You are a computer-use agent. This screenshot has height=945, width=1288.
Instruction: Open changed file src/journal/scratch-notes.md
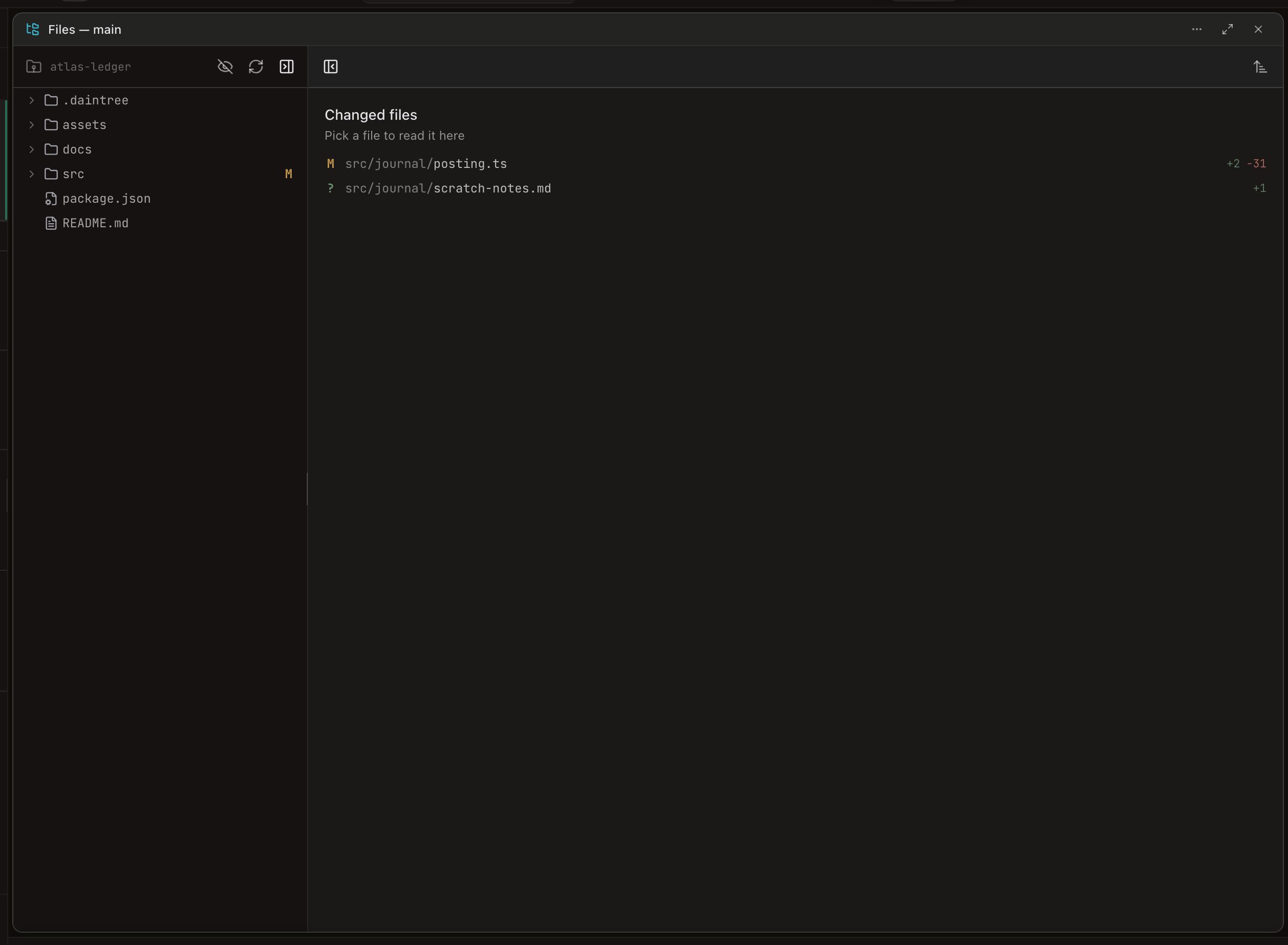(x=795, y=188)
